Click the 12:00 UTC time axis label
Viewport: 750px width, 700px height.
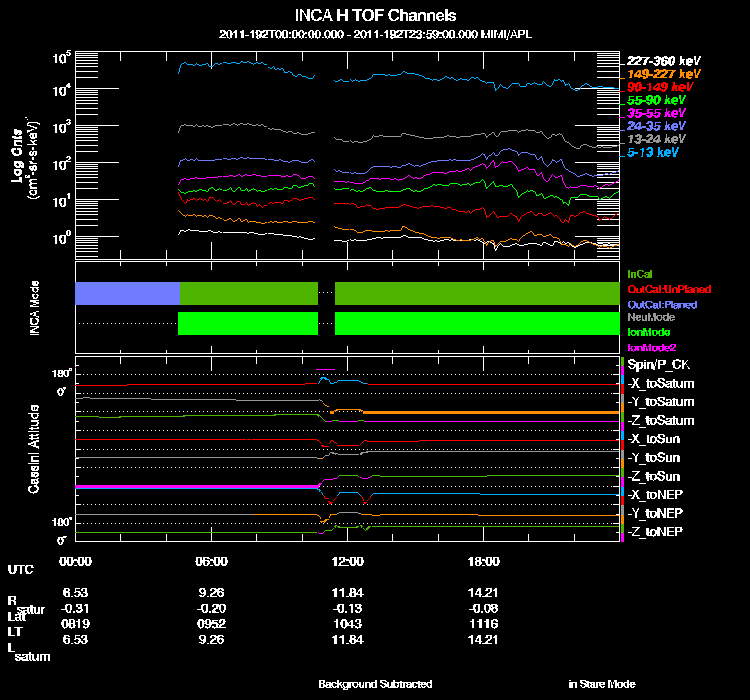click(348, 561)
